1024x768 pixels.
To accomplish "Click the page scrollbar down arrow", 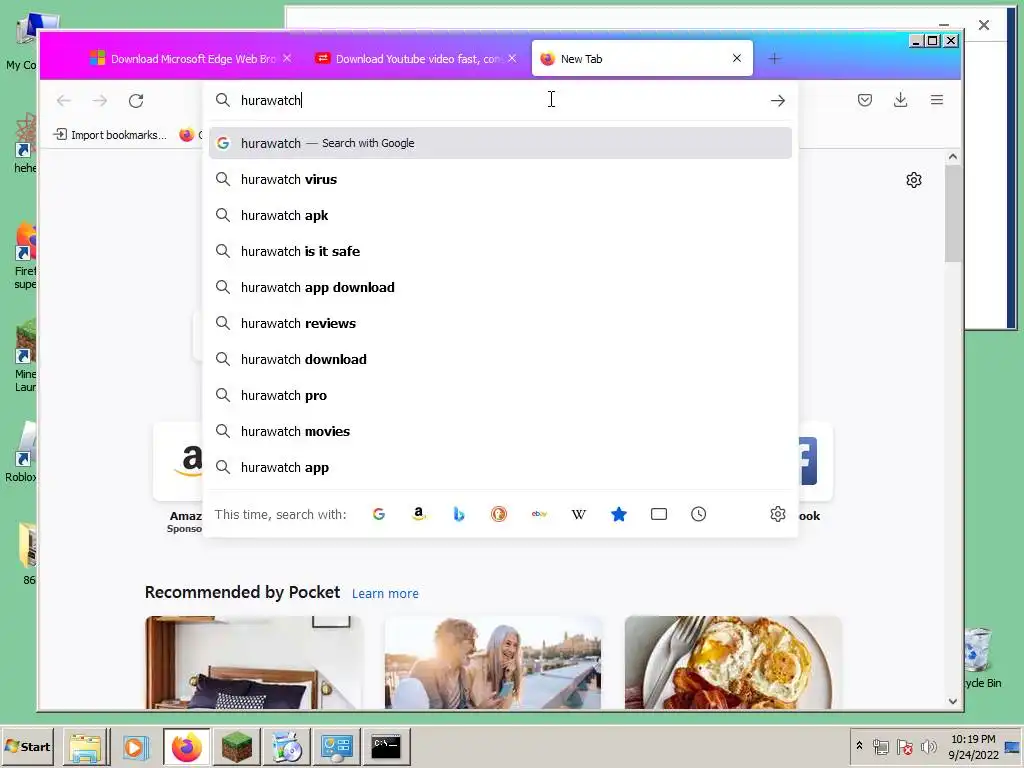I will coord(953,701).
